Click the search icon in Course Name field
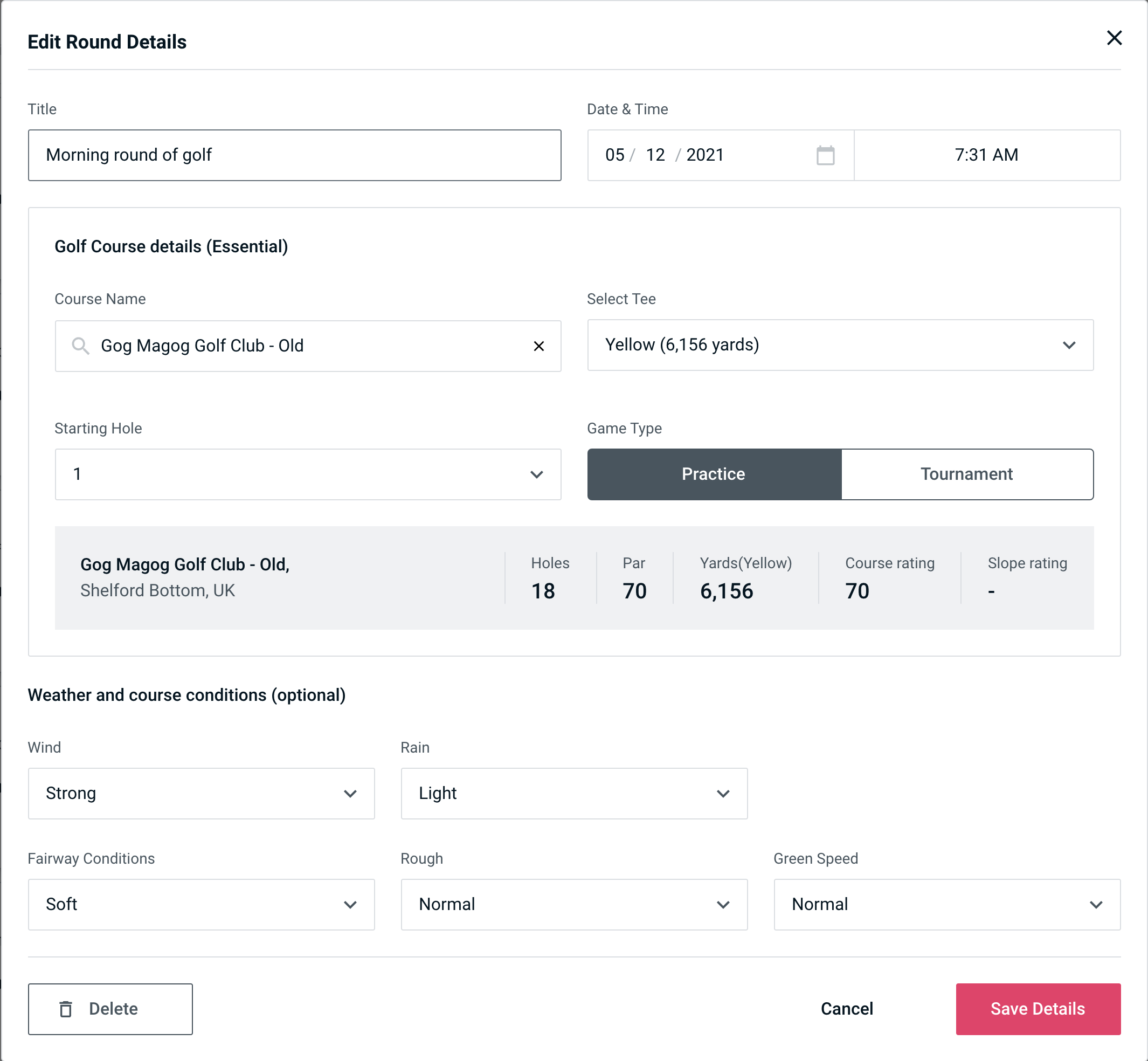The image size is (1148, 1061). click(80, 345)
